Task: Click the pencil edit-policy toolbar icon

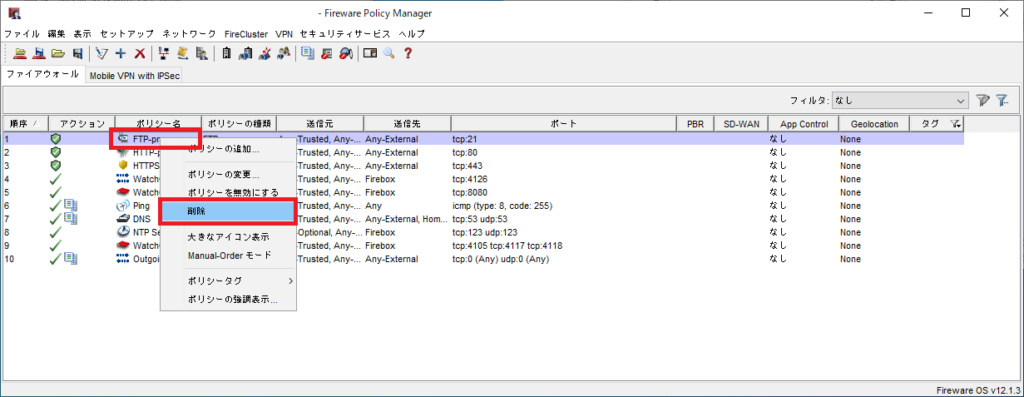Action: [101, 54]
